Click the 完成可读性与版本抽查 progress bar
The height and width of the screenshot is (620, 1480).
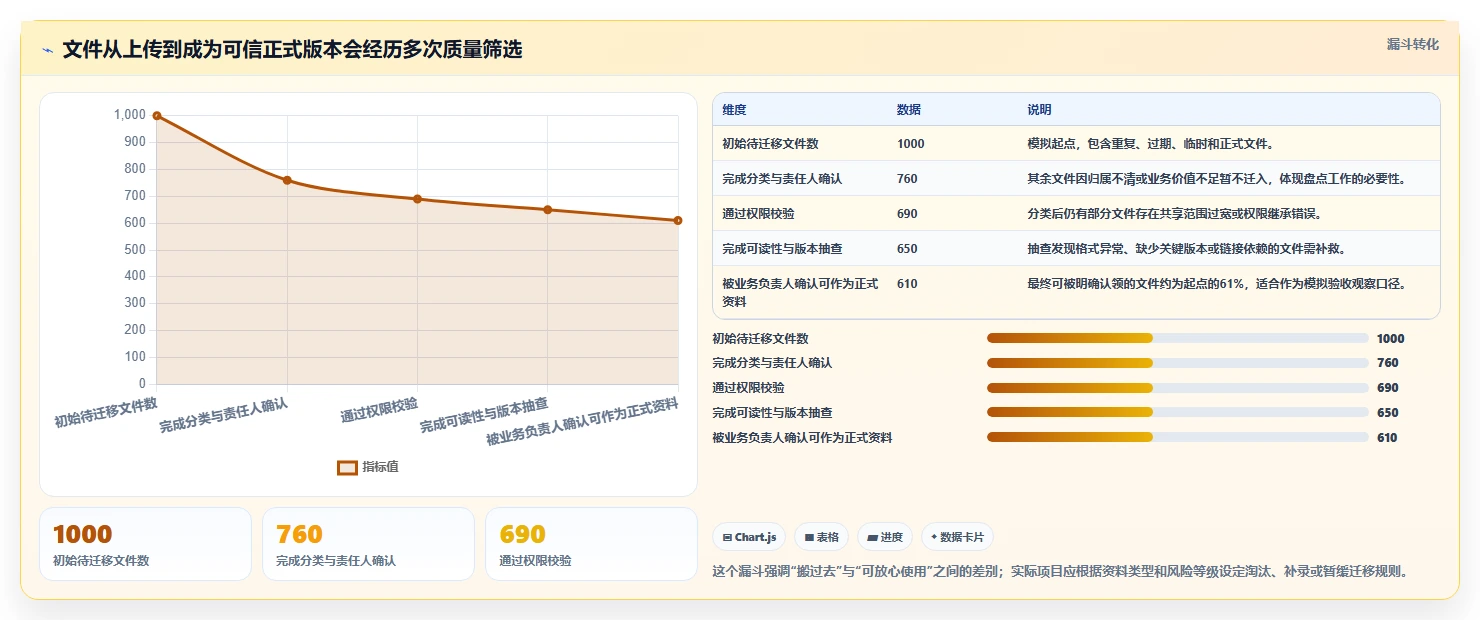[x=1177, y=412]
